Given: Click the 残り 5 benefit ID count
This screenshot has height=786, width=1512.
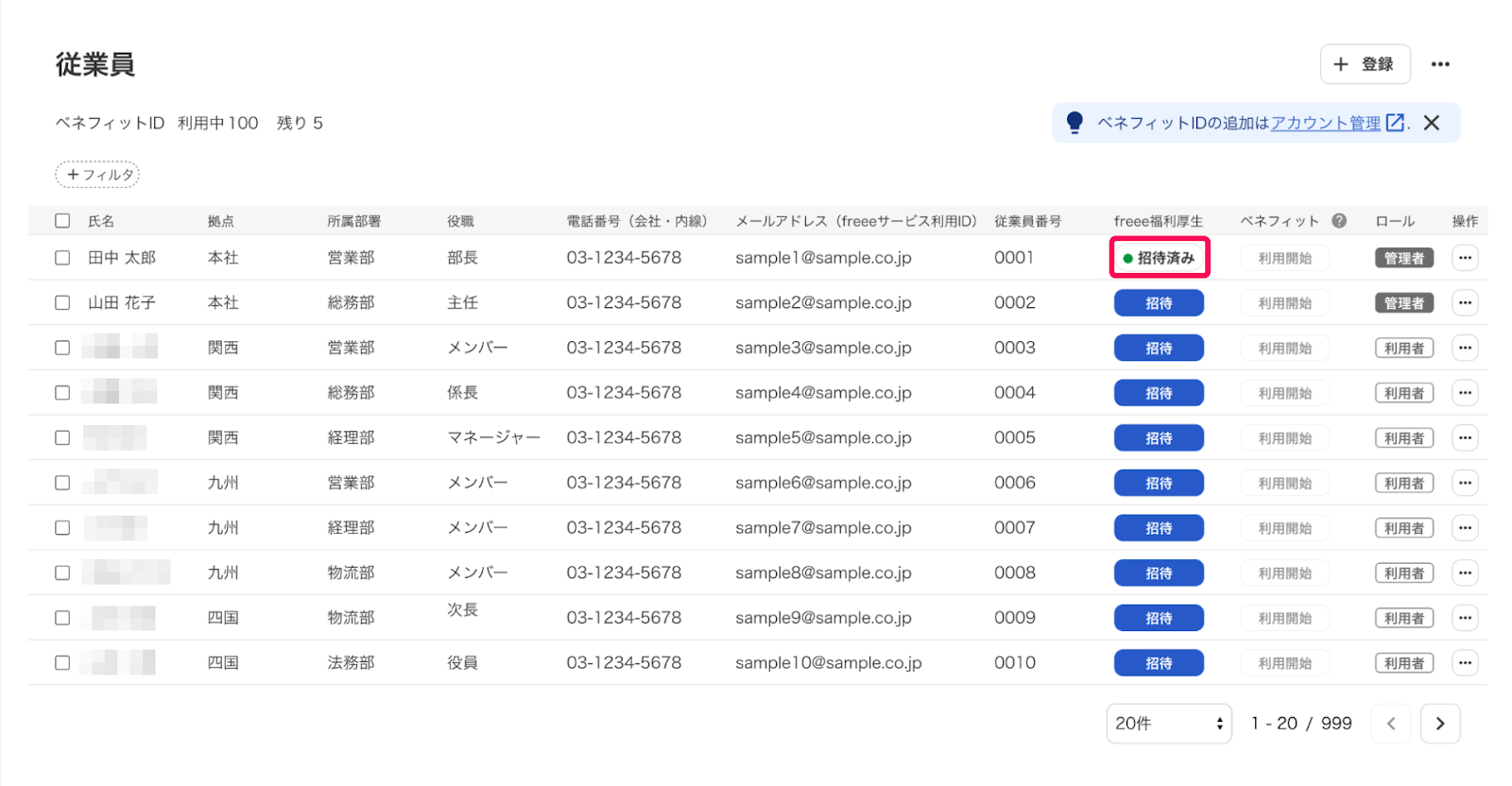Looking at the screenshot, I should point(300,123).
